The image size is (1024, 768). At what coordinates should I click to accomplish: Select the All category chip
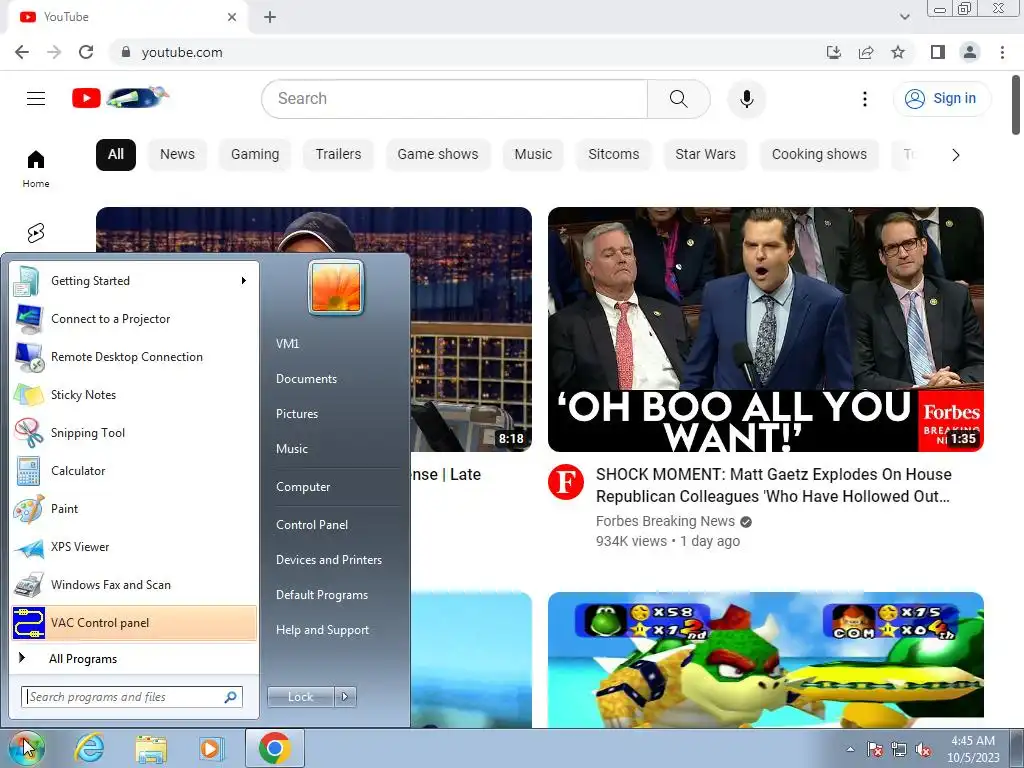click(x=116, y=155)
